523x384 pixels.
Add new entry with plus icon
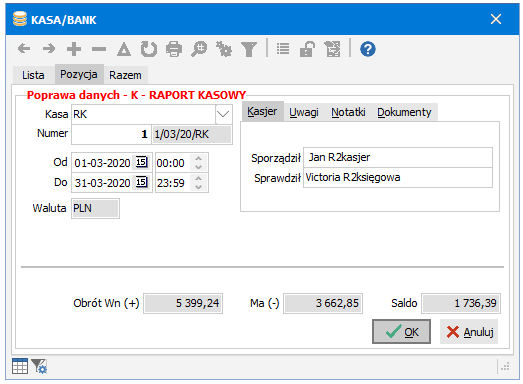click(74, 49)
